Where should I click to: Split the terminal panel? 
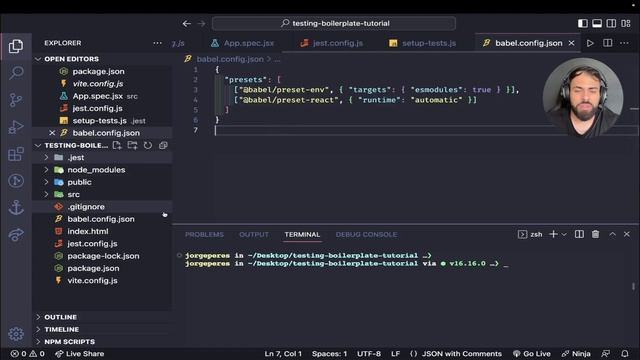pos(579,234)
